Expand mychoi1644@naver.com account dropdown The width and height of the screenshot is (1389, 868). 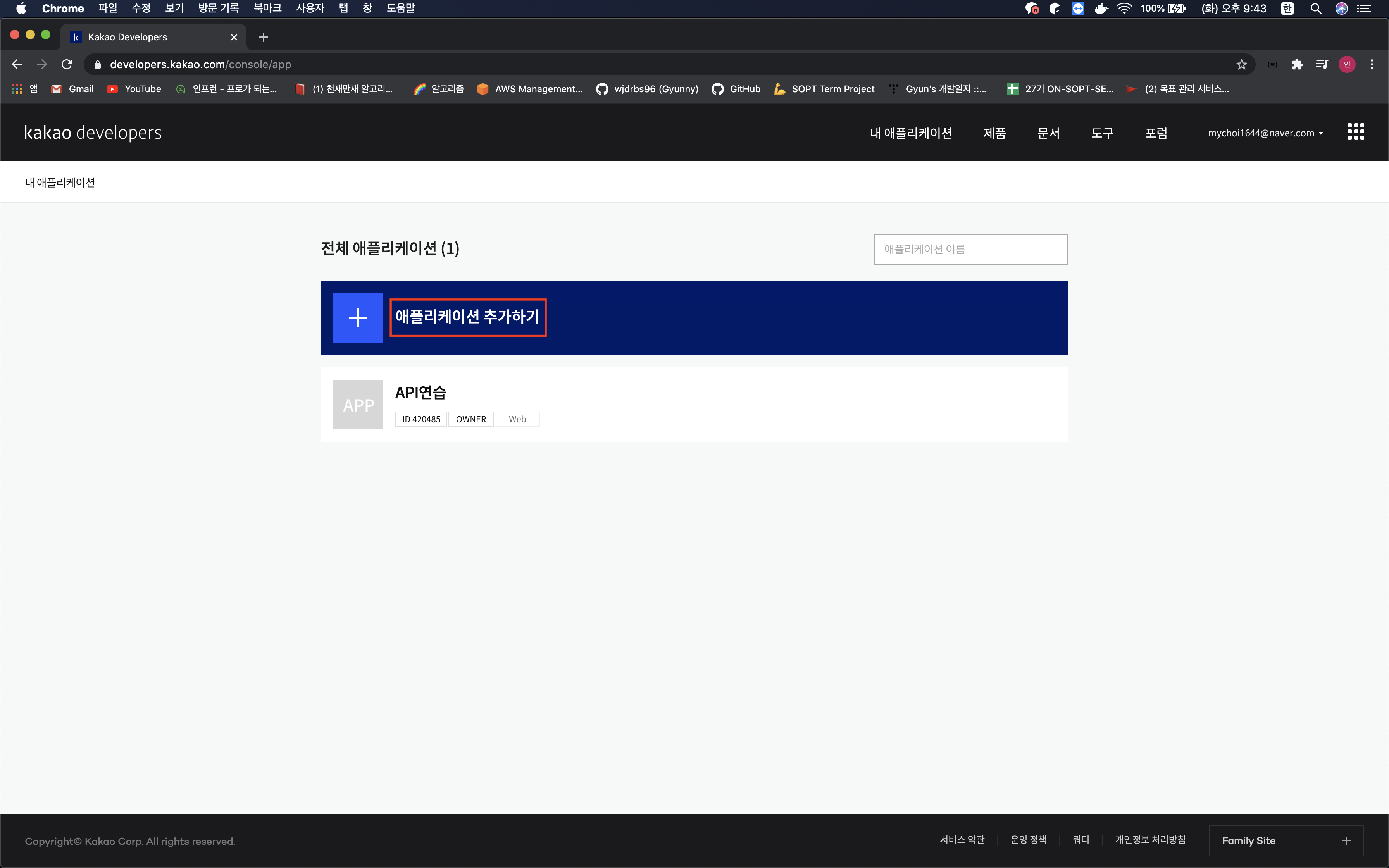(x=1265, y=133)
